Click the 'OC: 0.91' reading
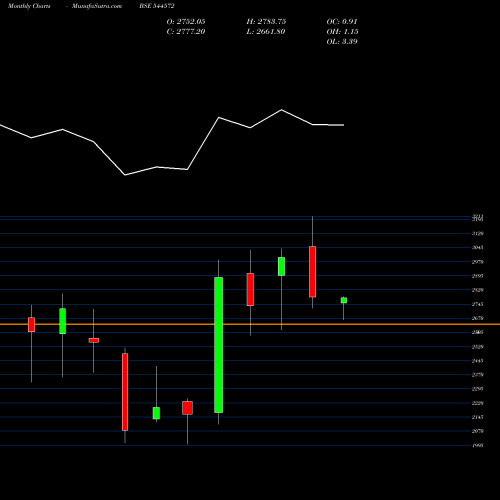Image resolution: width=500 pixels, height=500 pixels. pos(342,21)
